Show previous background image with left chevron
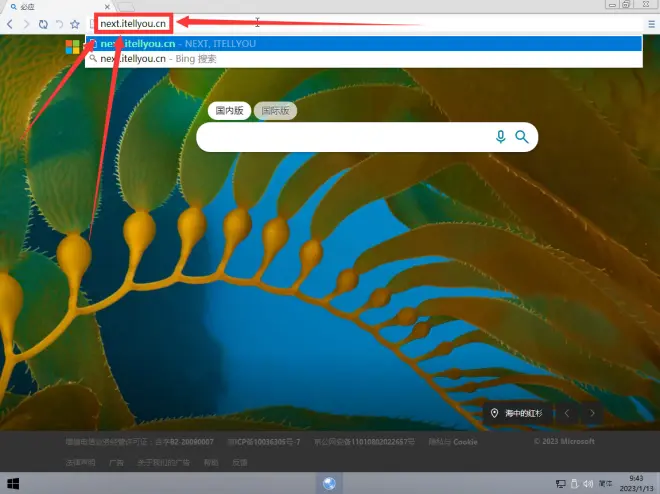This screenshot has width=660, height=494. tap(567, 413)
